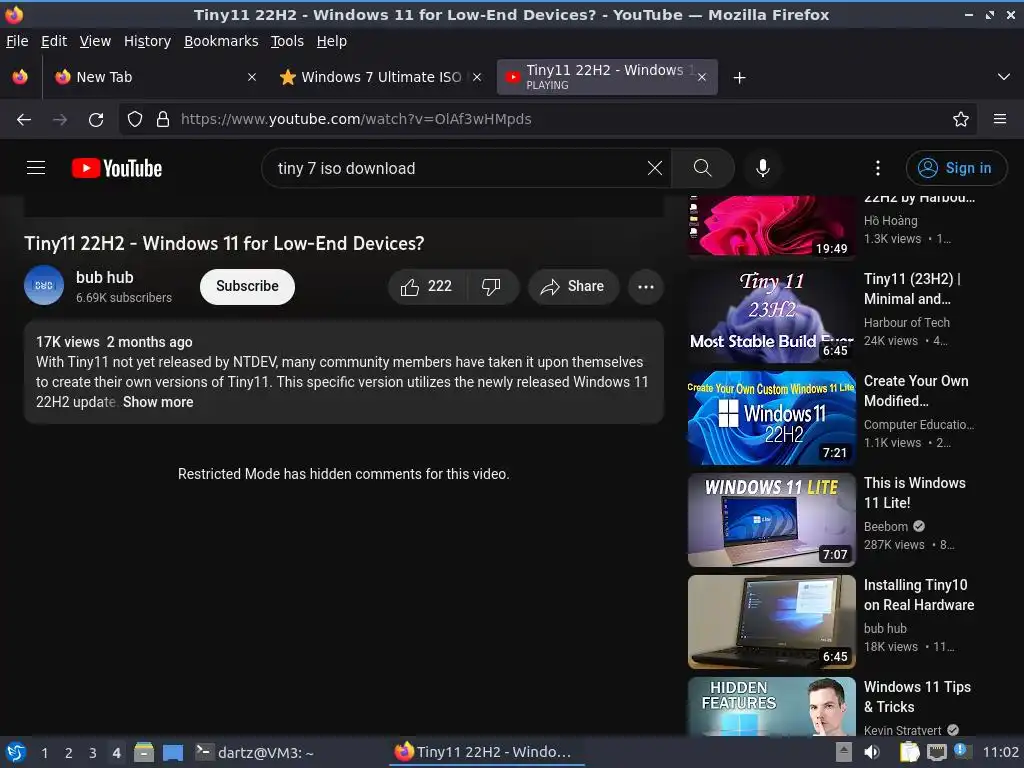Switch to the Windows 7 Ultimate ISO tab
This screenshot has width=1024, height=768.
(381, 77)
